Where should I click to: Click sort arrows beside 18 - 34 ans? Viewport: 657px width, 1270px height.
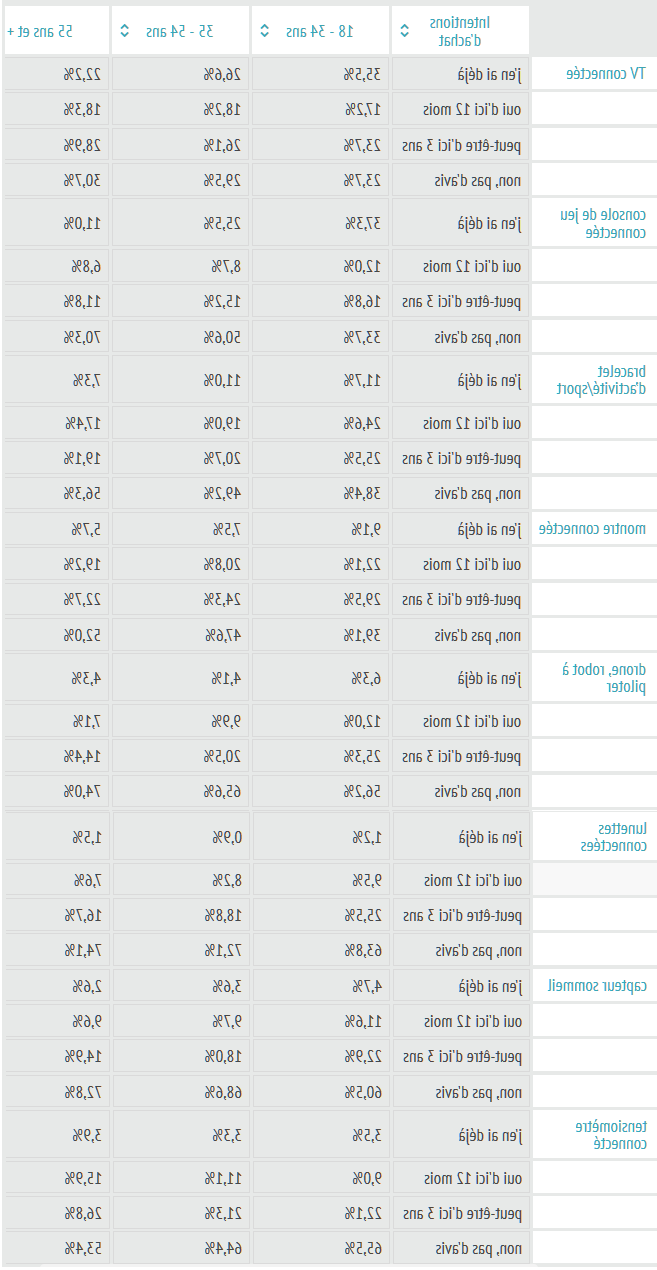(264, 31)
